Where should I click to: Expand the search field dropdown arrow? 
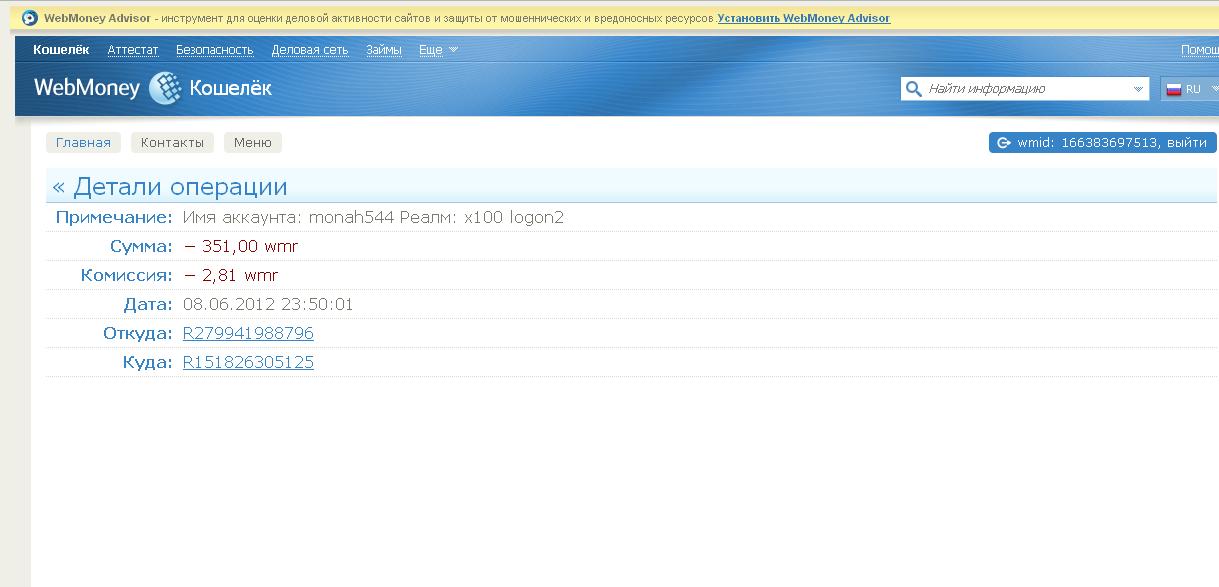1138,89
